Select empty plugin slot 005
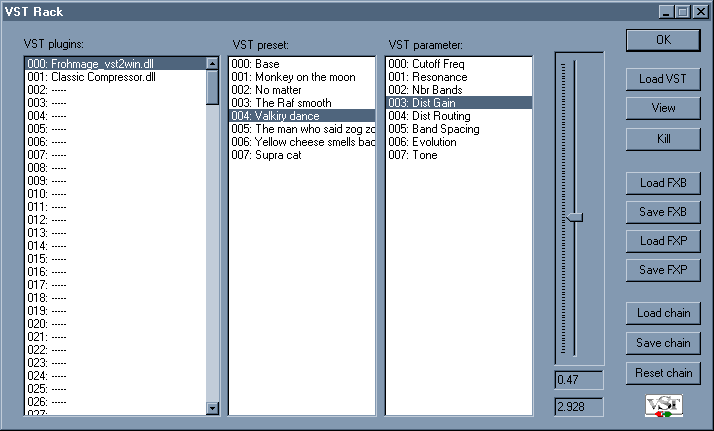This screenshot has width=714, height=431. pos(116,129)
